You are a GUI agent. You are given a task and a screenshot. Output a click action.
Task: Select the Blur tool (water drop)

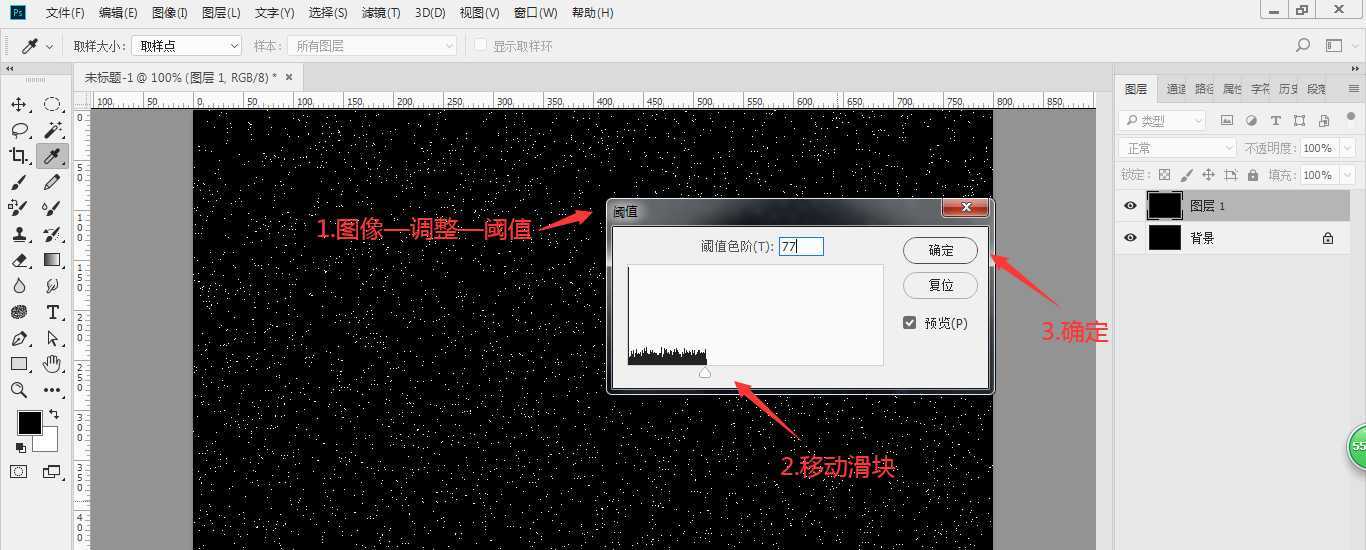coord(19,286)
